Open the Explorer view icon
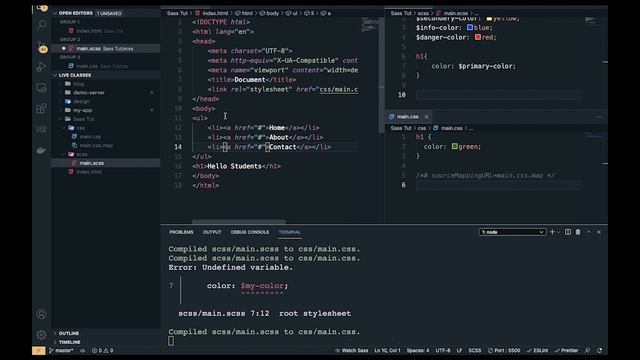 point(42,8)
